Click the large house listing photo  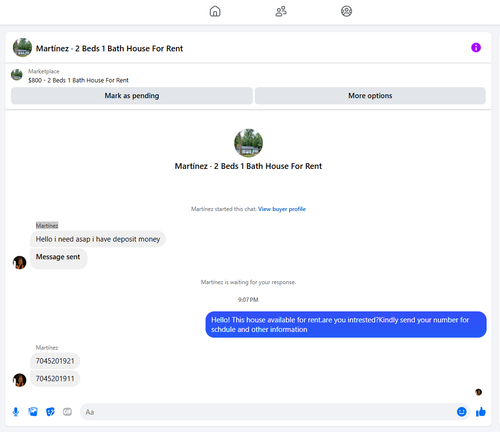click(248, 143)
